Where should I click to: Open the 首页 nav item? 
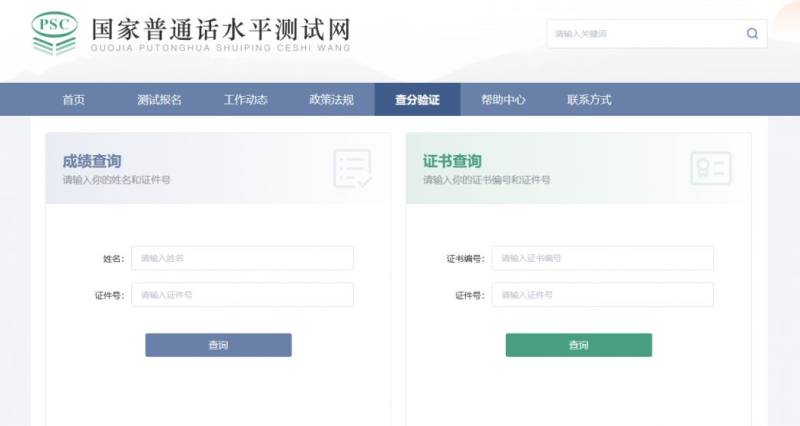73,99
